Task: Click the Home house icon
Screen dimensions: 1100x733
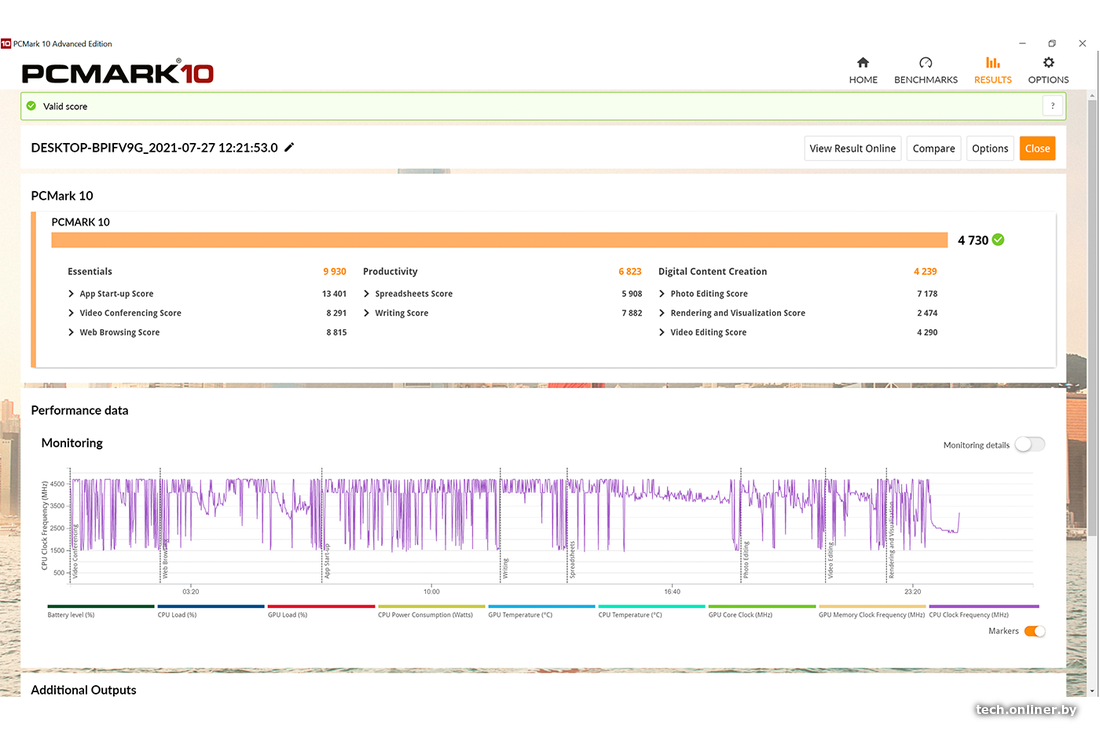Action: (x=863, y=62)
